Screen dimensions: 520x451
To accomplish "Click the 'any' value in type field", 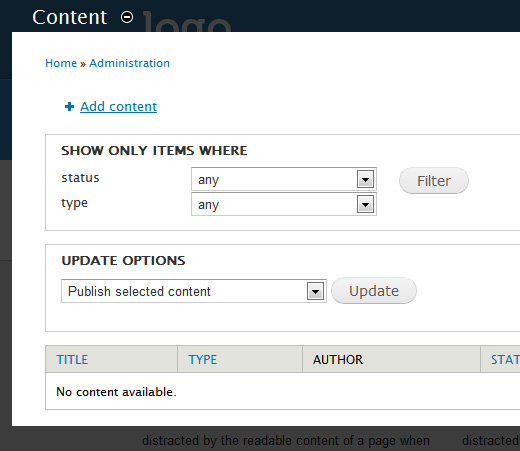I will pyautogui.click(x=208, y=205).
